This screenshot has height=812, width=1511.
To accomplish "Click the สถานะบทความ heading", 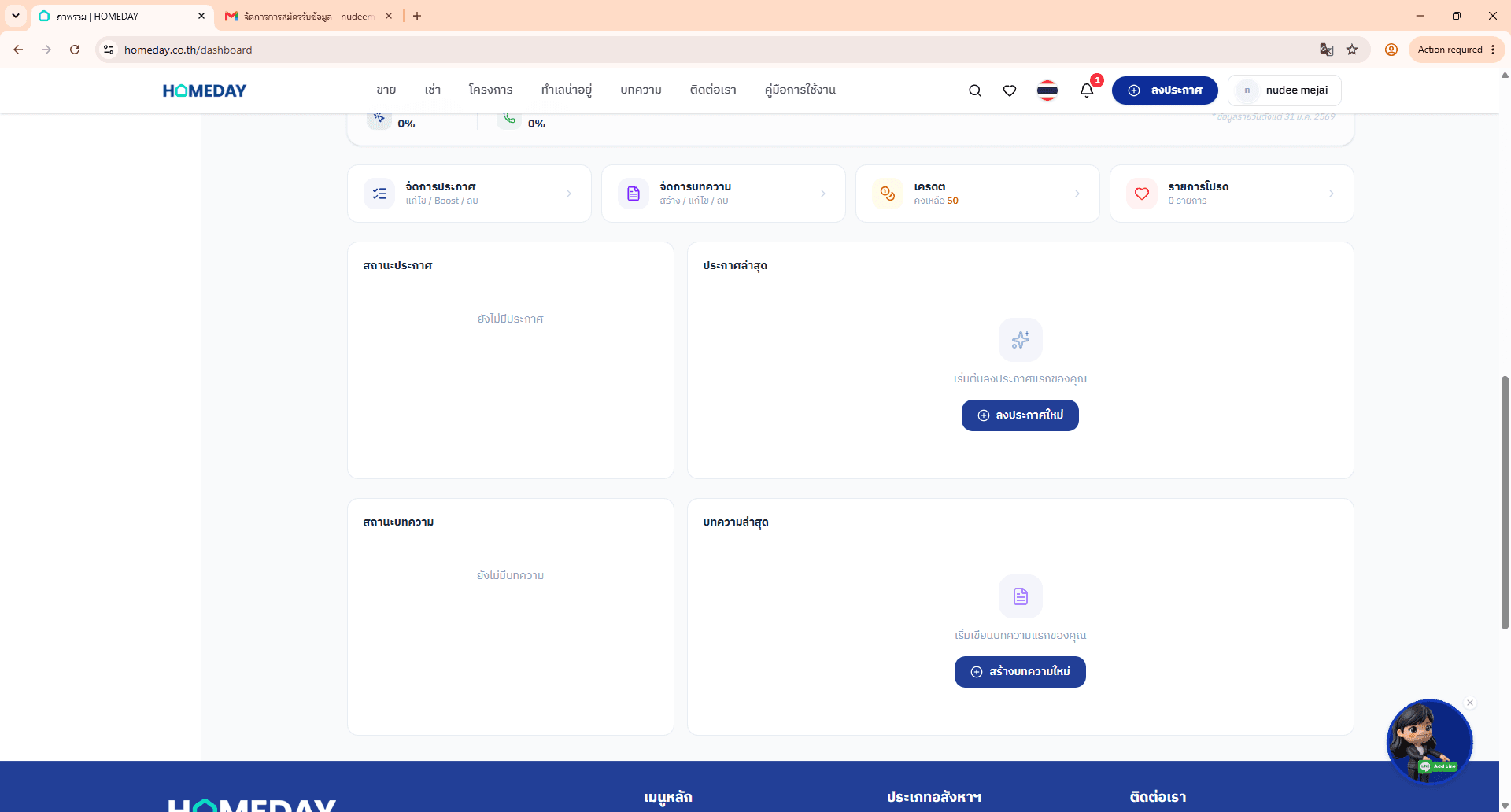I will coord(398,522).
